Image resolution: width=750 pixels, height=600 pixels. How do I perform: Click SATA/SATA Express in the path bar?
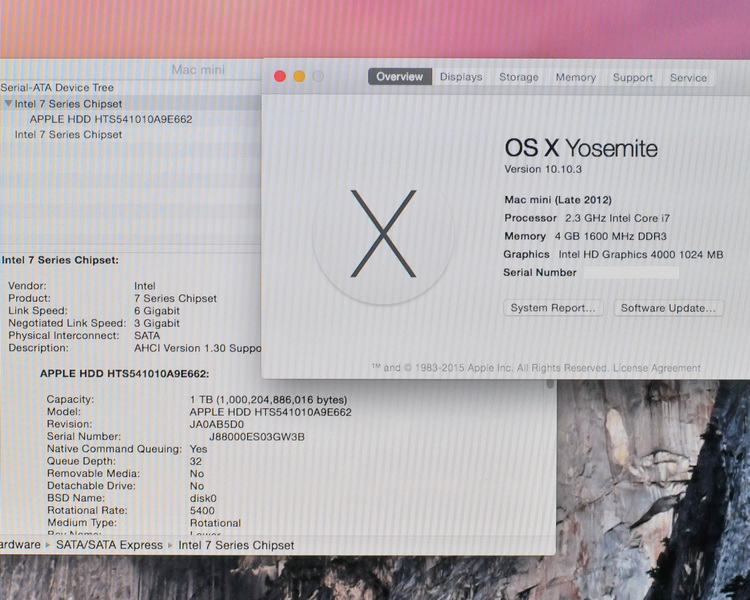[110, 545]
